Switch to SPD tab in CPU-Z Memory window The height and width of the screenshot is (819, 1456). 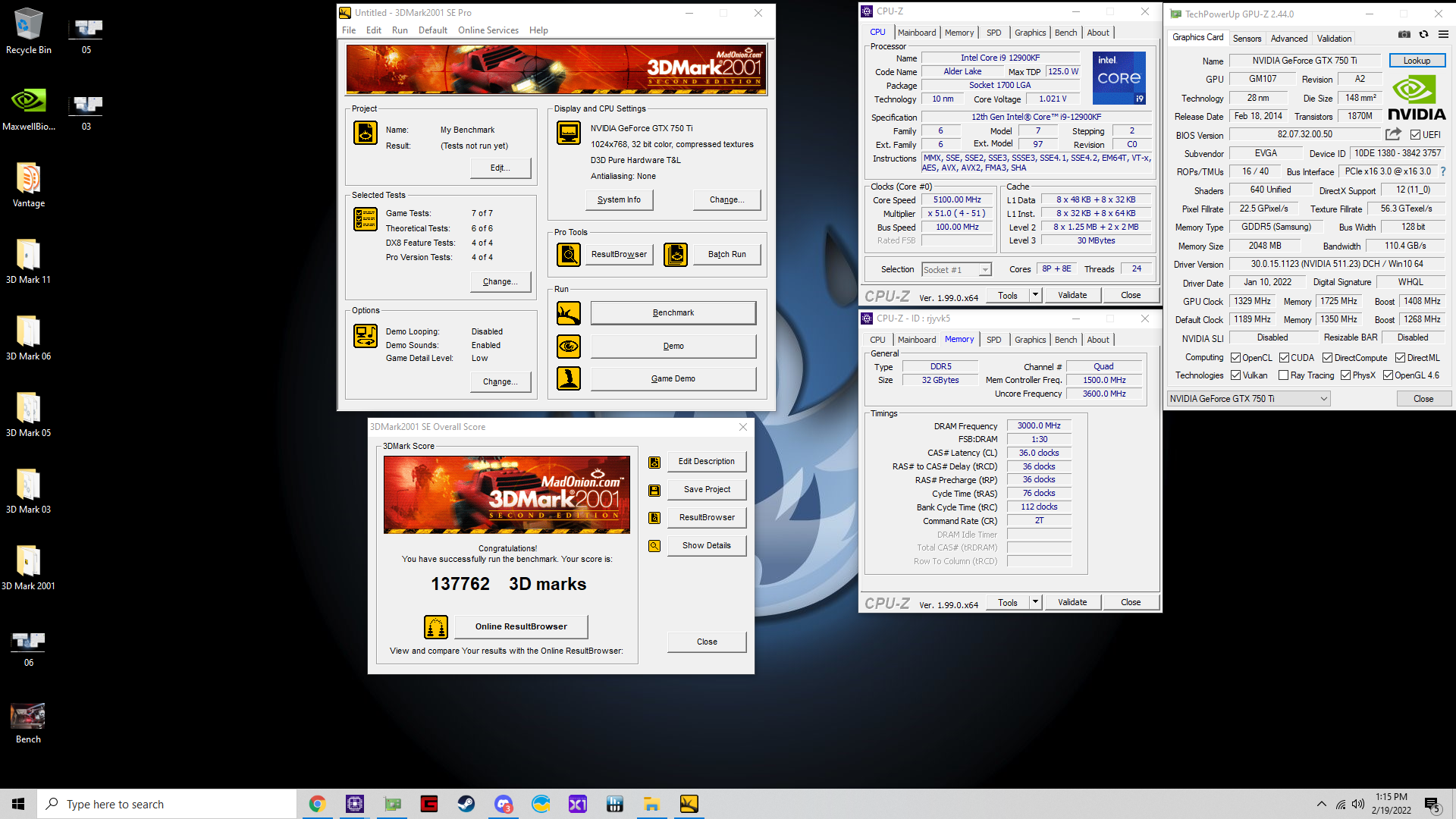[993, 340]
